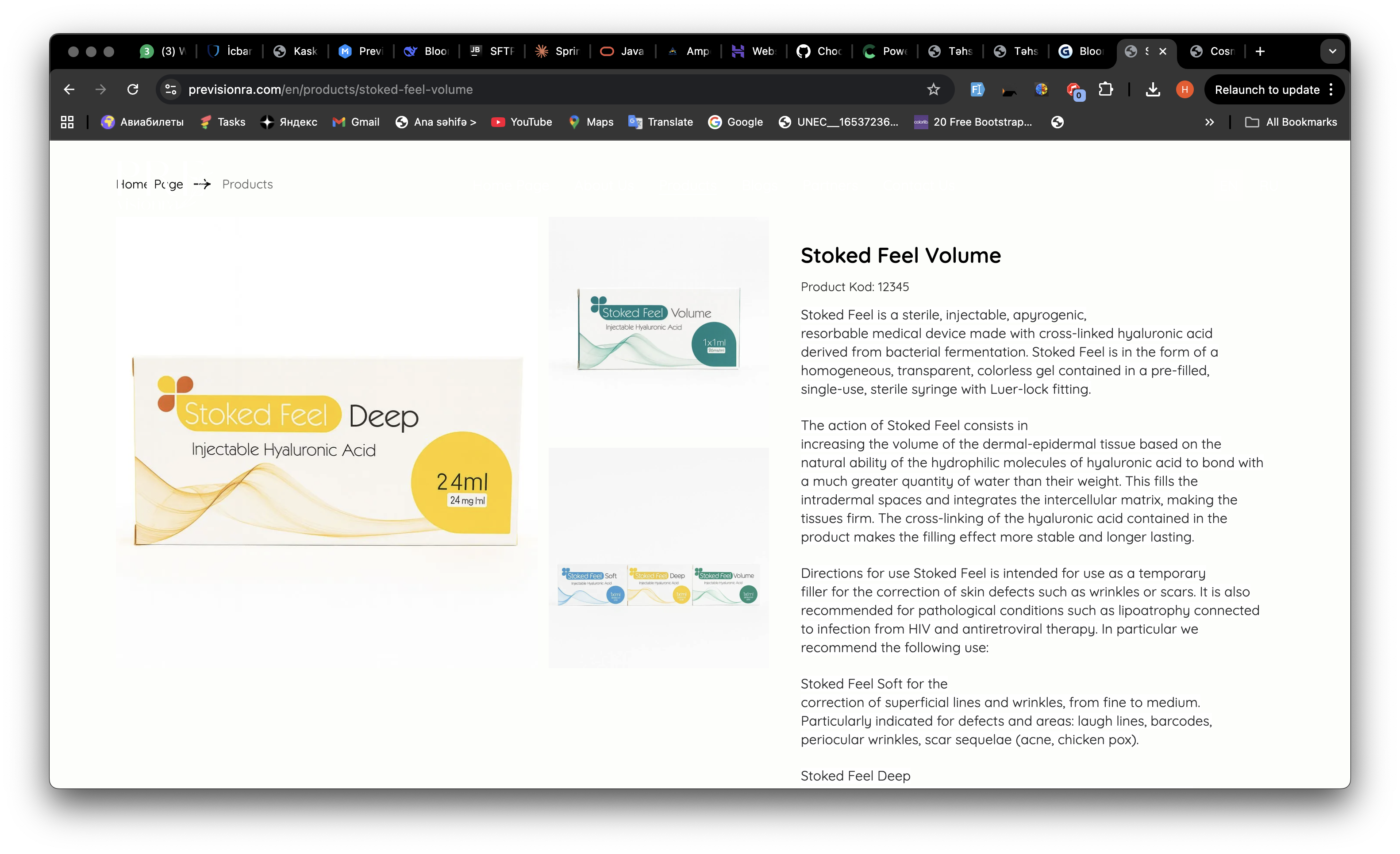Open the All Bookmarks folder

click(x=1291, y=122)
